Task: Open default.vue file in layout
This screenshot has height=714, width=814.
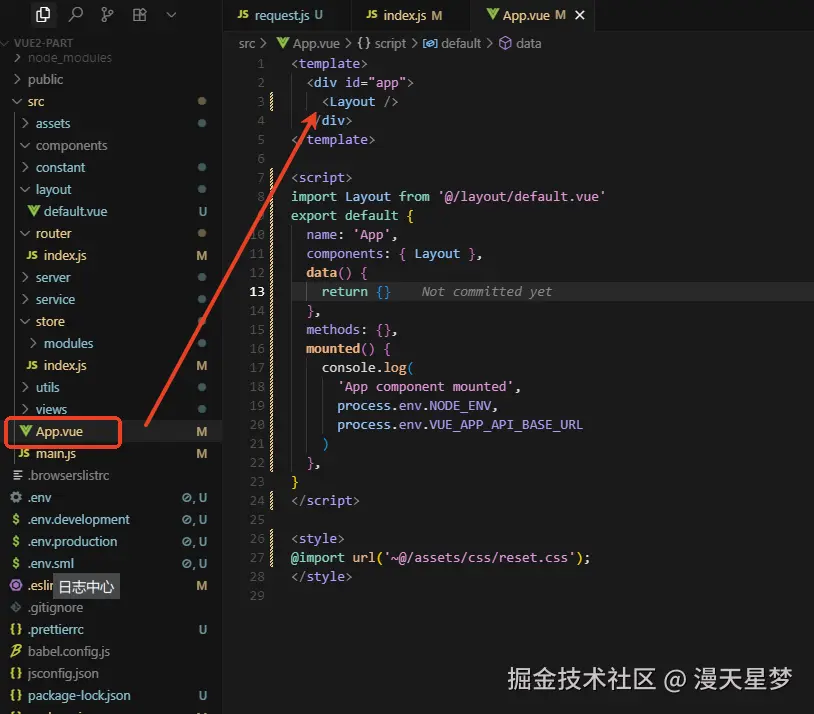Action: pos(75,211)
